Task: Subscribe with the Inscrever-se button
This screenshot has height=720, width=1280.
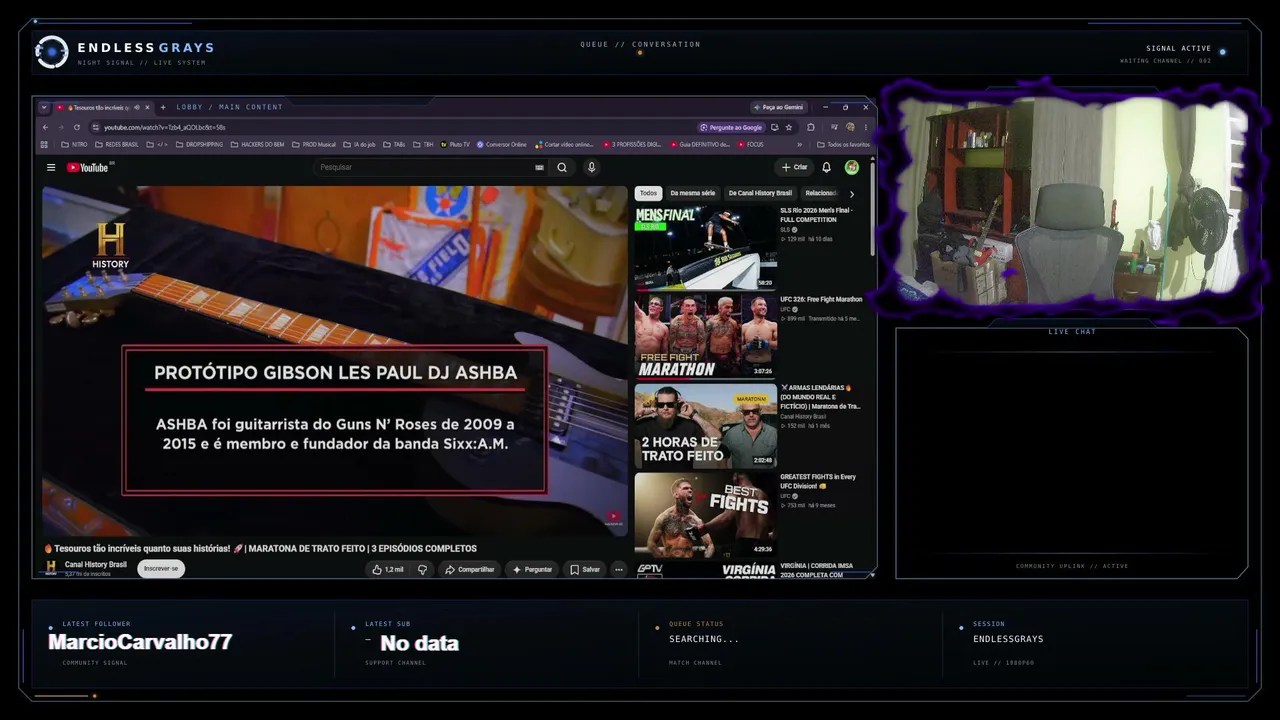Action: click(x=161, y=569)
